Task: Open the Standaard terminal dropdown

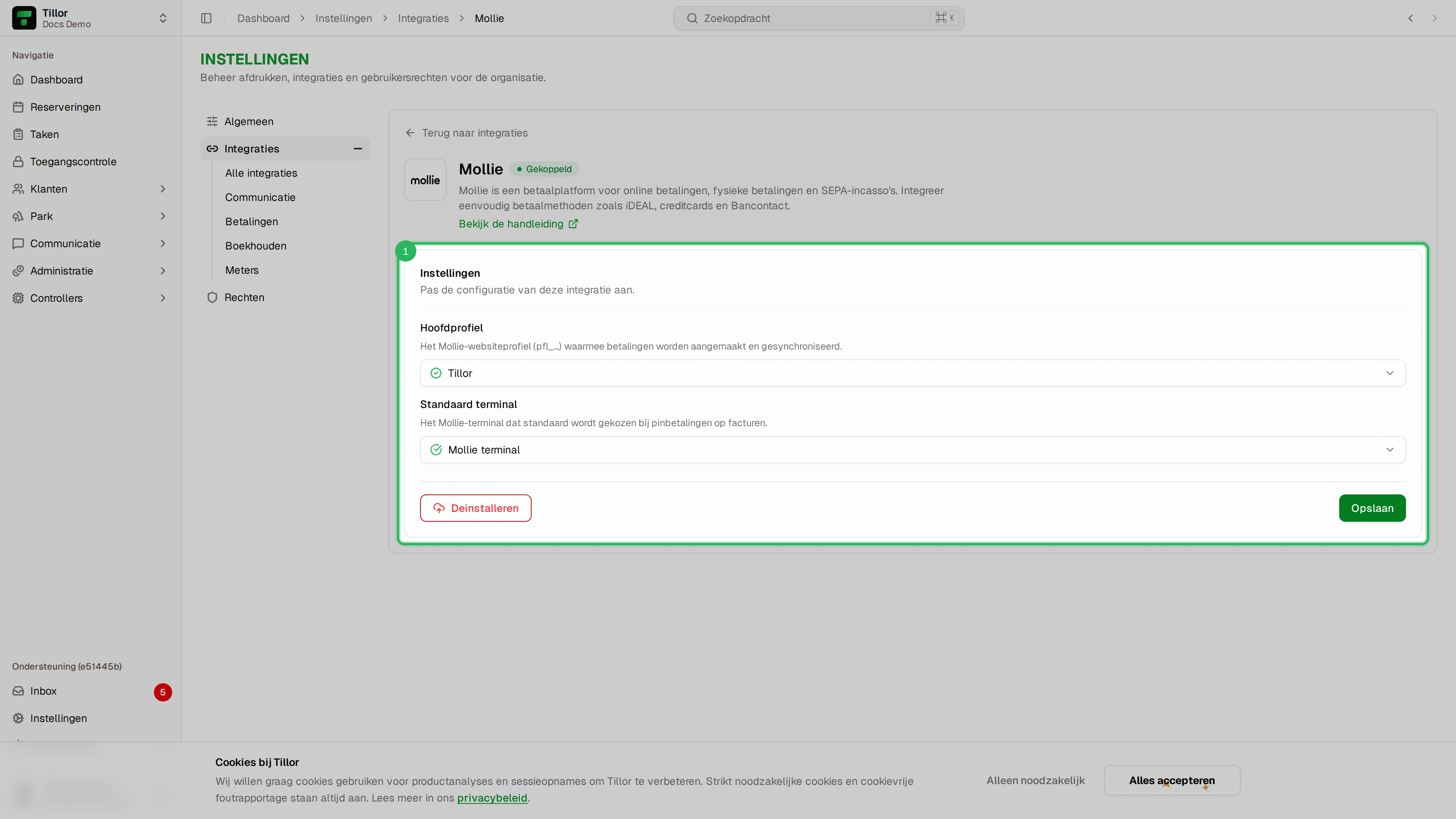Action: pyautogui.click(x=912, y=450)
